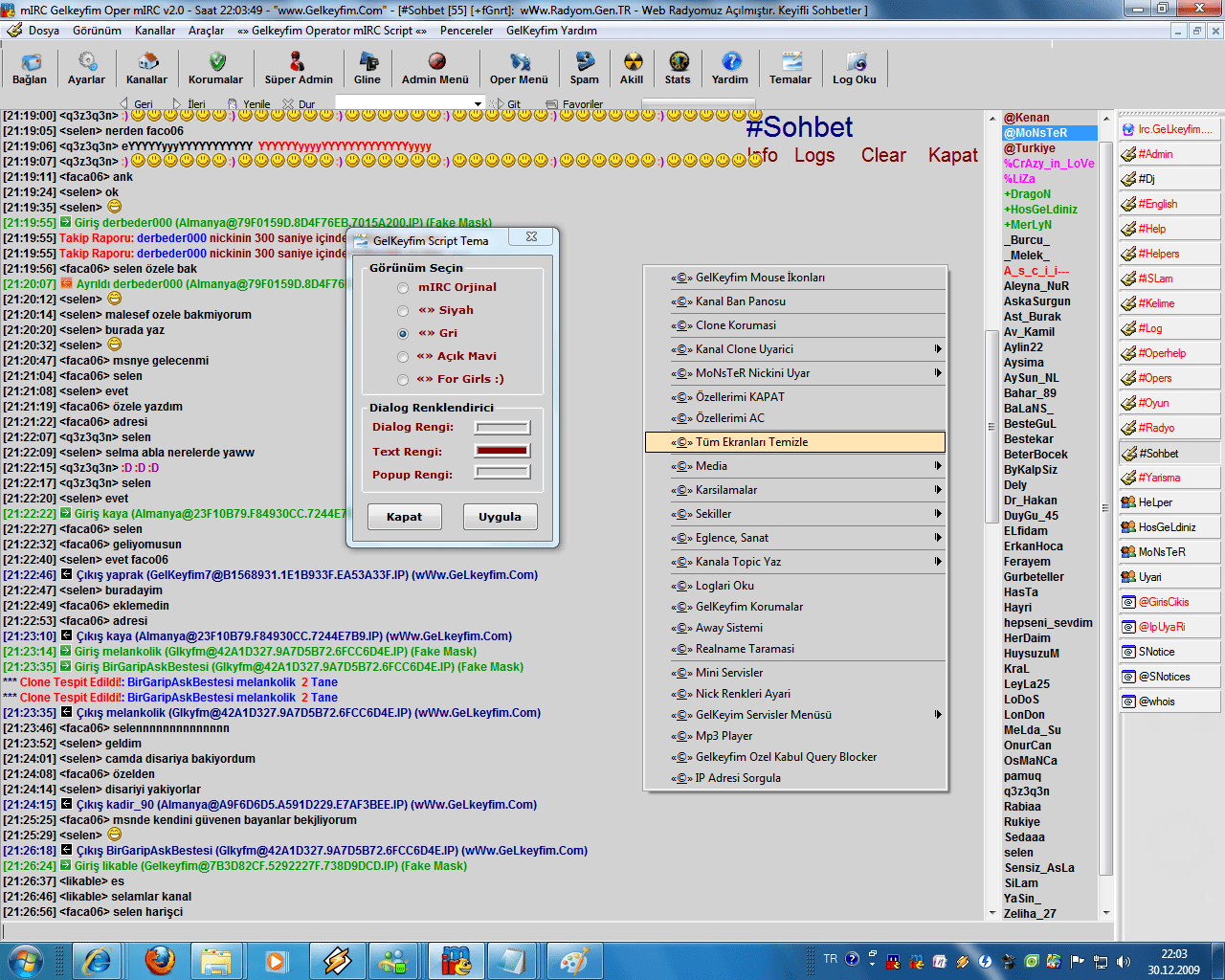Switch to #Admin channel in switchbar
This screenshot has height=980, width=1225.
tap(1169, 154)
